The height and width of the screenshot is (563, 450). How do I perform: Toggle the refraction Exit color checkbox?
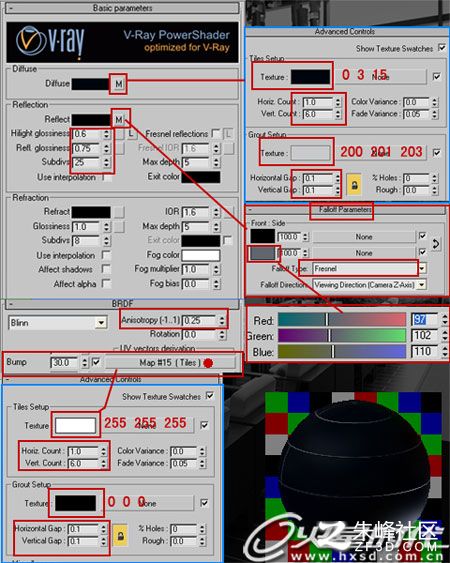(x=227, y=240)
